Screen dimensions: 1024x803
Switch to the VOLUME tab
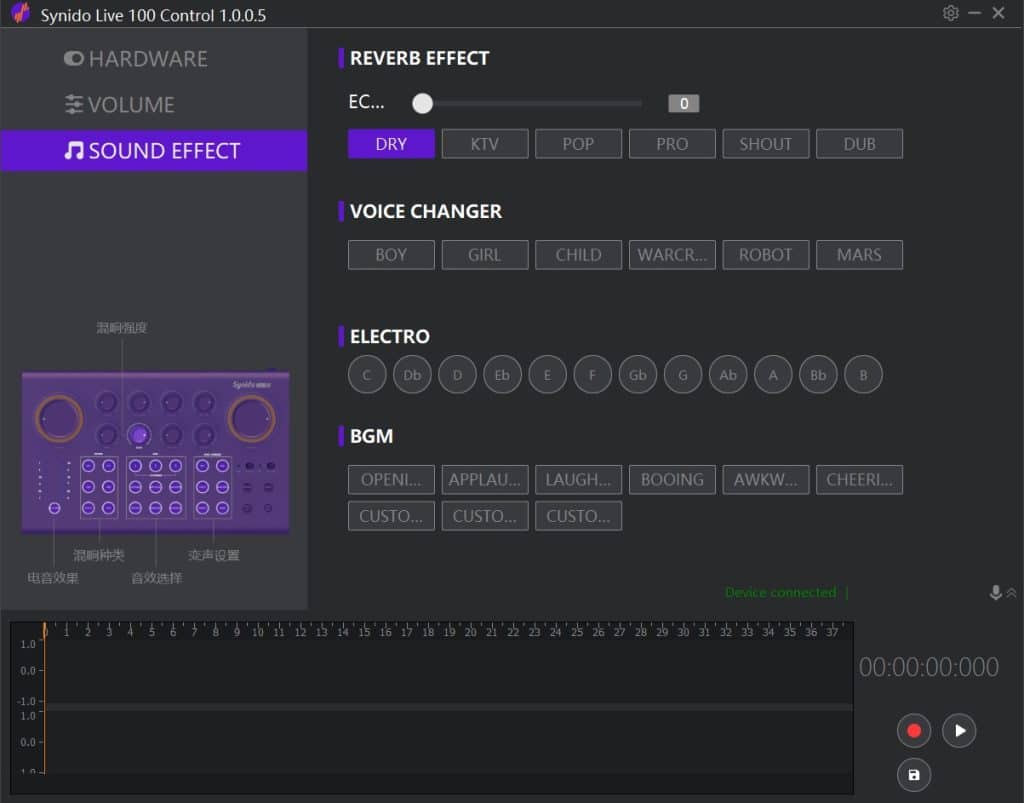[120, 104]
